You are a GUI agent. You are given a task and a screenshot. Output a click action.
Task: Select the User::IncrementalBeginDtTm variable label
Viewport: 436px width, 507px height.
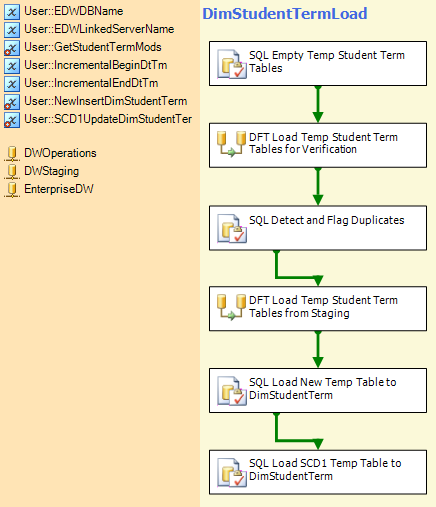click(x=96, y=65)
